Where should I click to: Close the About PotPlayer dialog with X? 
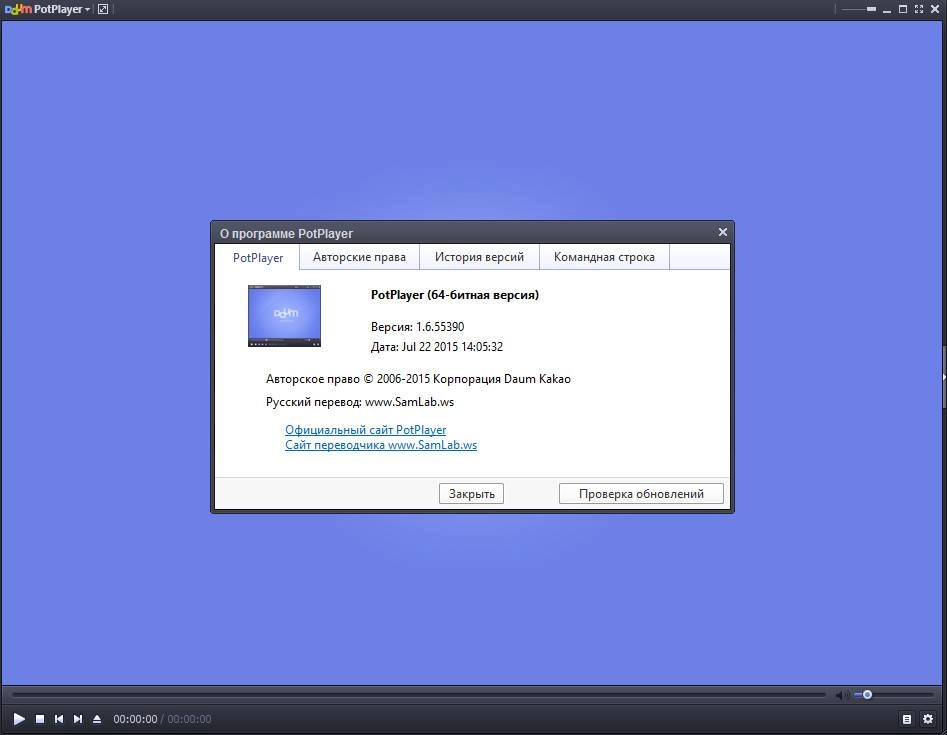pos(722,232)
